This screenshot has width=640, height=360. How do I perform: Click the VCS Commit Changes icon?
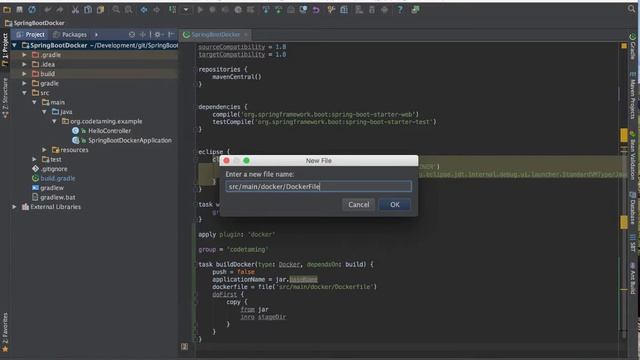(279, 9)
